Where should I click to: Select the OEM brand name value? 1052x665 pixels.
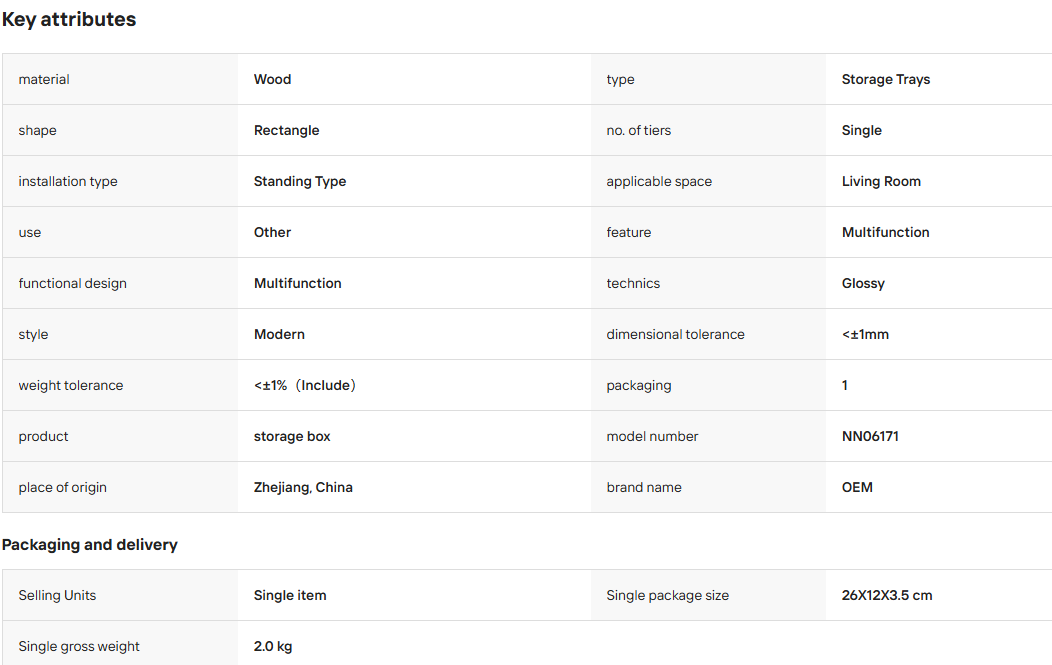[x=857, y=487]
